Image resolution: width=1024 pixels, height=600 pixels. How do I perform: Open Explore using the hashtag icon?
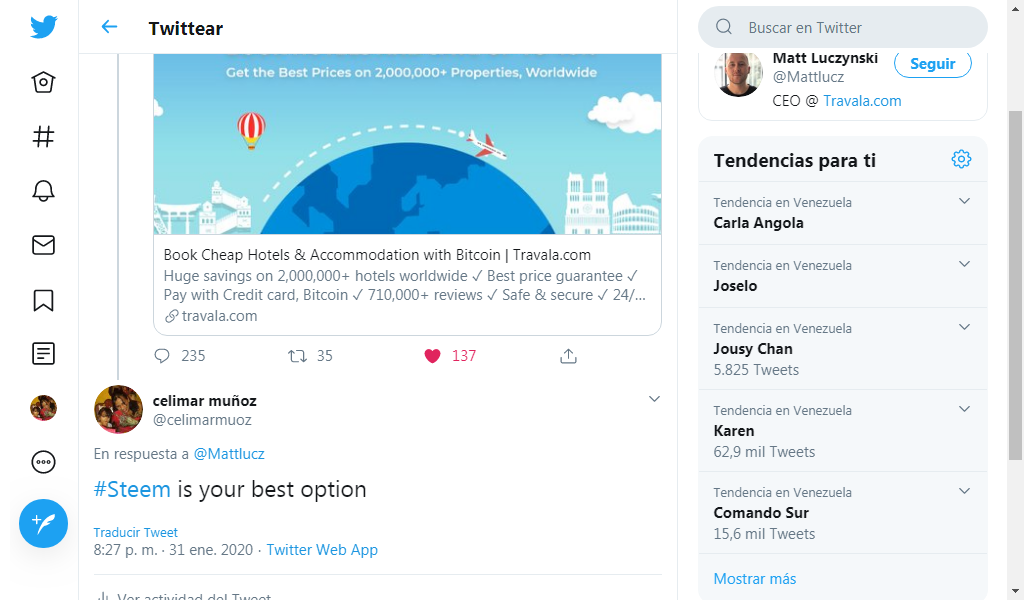pos(43,136)
